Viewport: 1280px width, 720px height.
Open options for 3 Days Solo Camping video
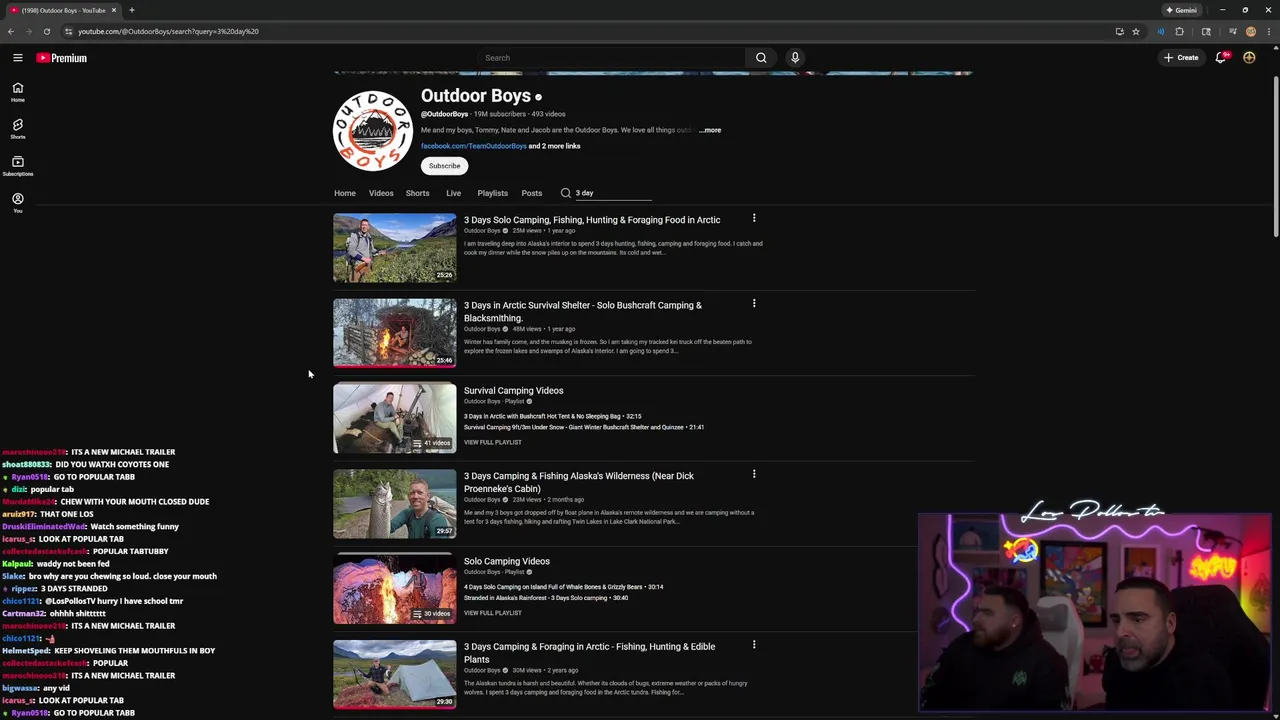click(754, 218)
